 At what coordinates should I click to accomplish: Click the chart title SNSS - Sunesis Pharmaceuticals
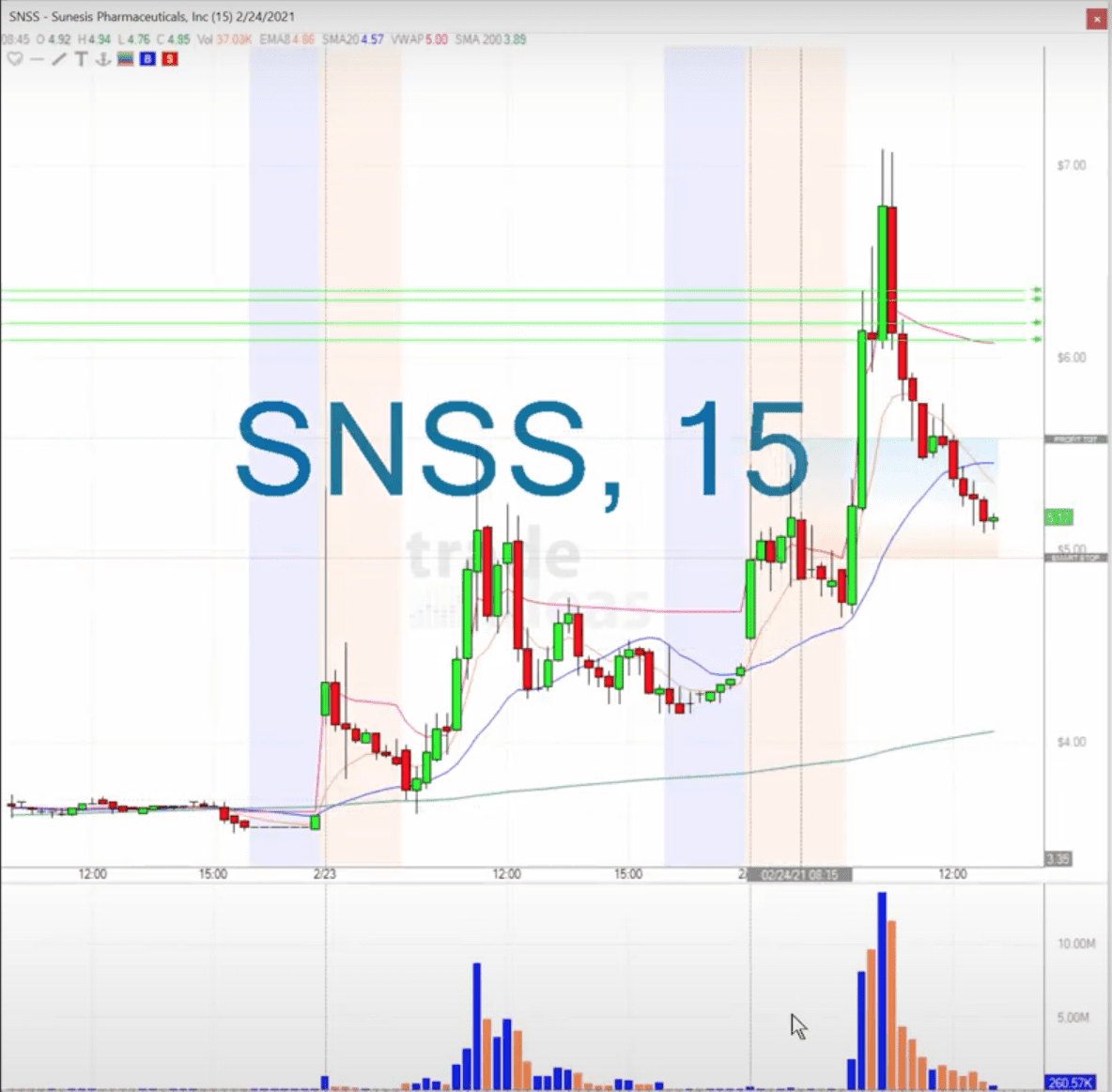click(x=151, y=16)
